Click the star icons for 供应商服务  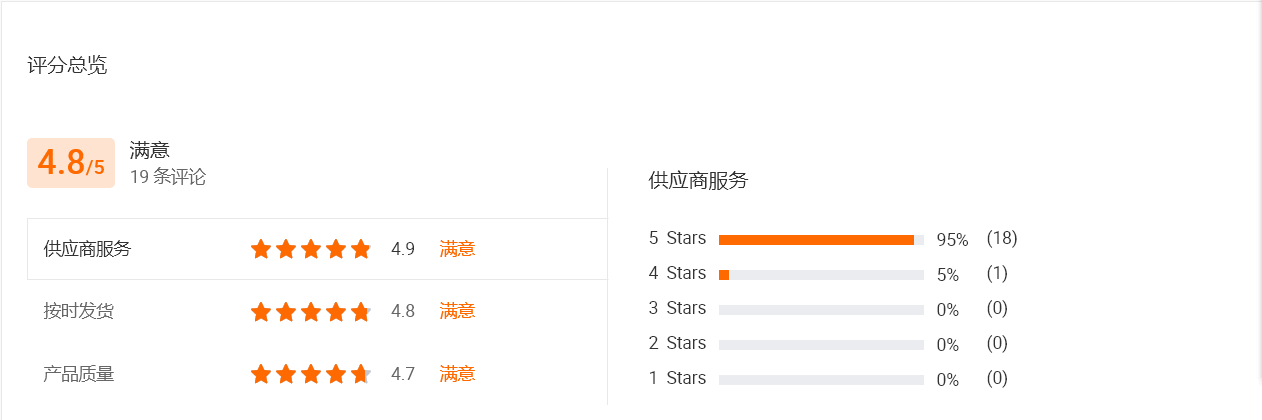(x=311, y=249)
